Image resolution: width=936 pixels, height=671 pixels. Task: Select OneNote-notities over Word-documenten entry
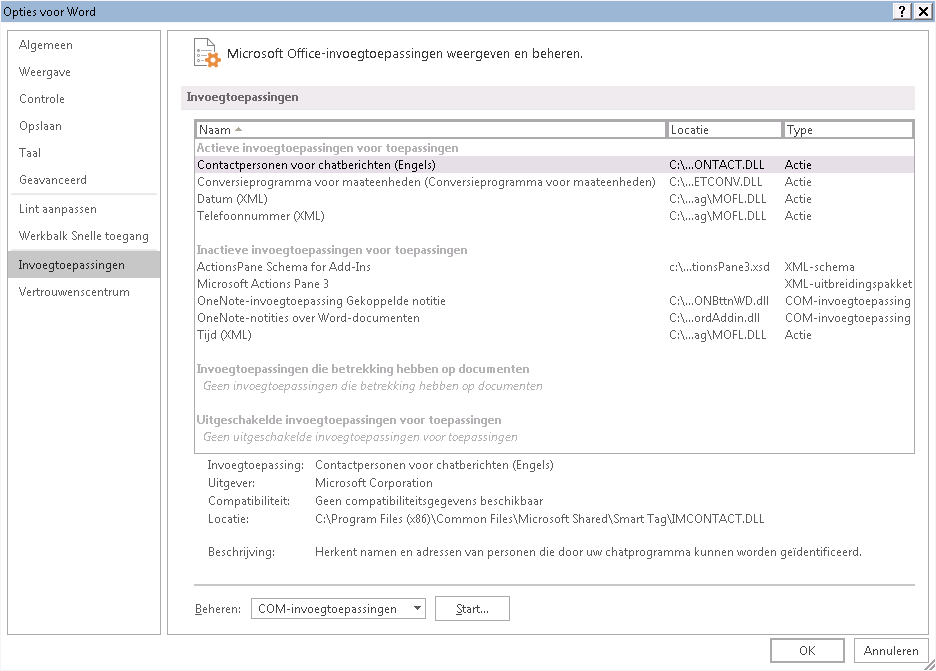point(308,318)
